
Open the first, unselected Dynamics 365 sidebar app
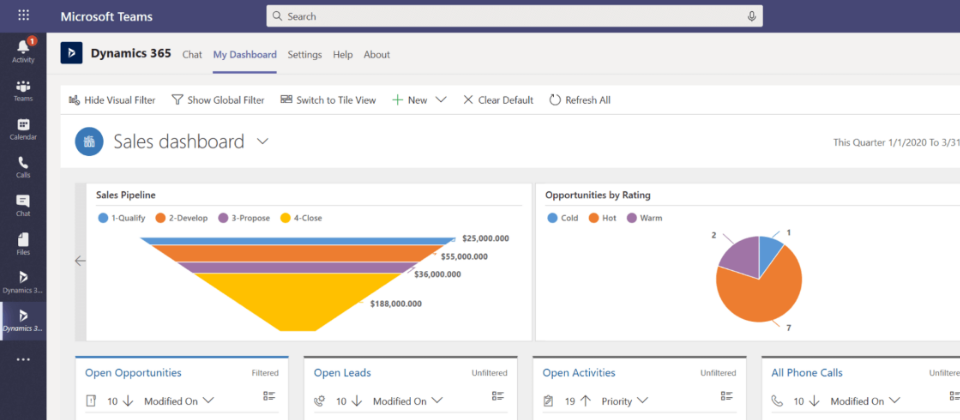tap(23, 282)
